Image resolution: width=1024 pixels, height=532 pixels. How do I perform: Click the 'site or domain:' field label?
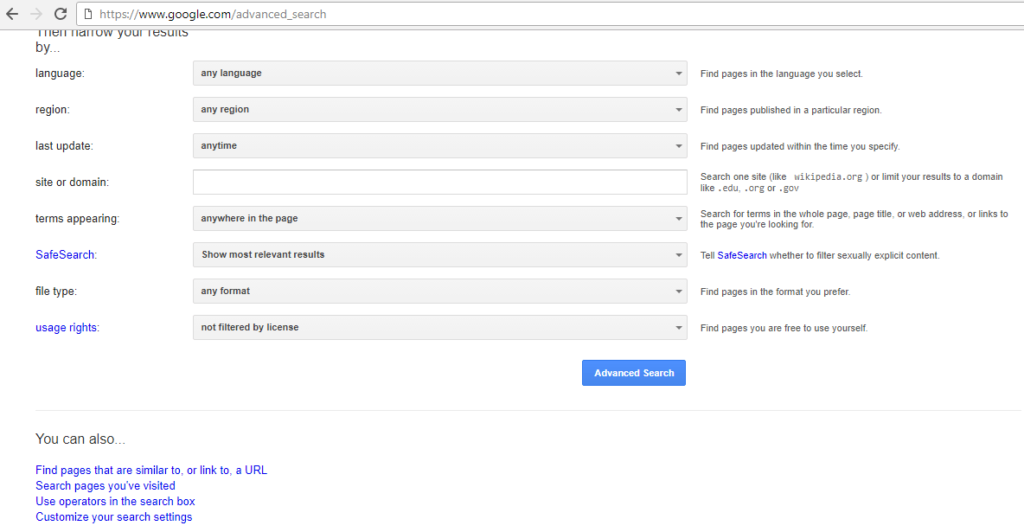coord(72,182)
